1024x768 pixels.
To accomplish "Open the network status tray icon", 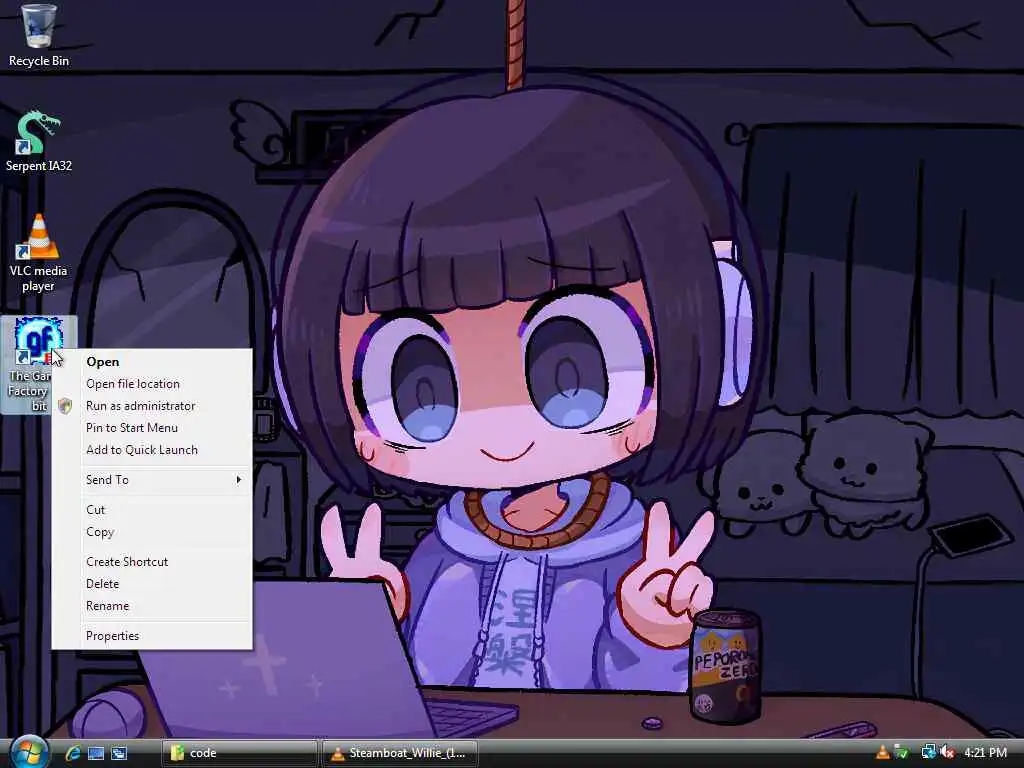I will 928,753.
